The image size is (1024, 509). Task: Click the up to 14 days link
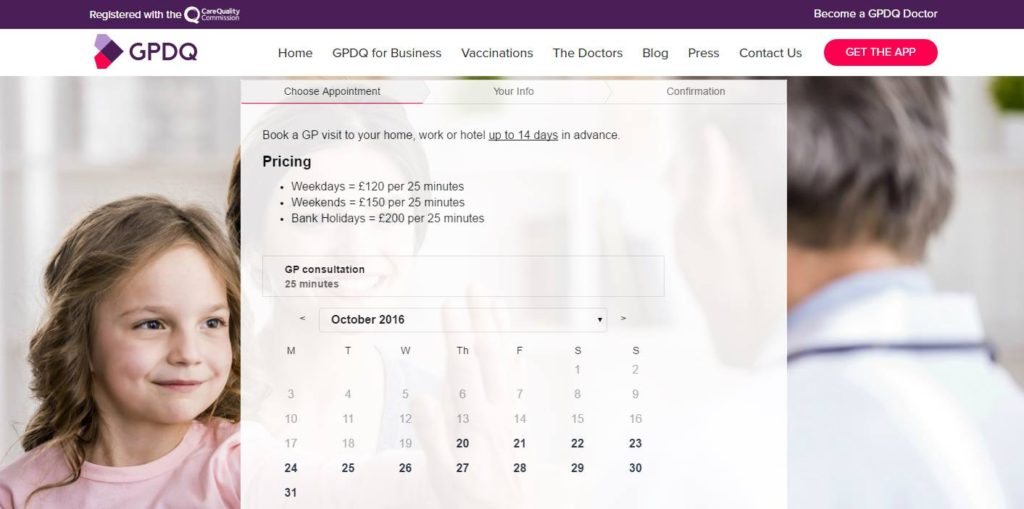pos(523,135)
